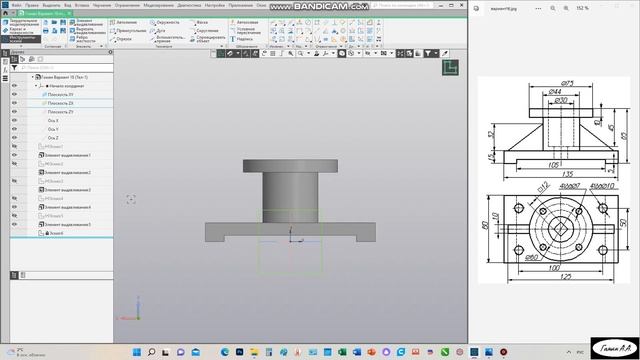Open the Моделирование menu
Viewport: 640px width, 360px height.
tap(158, 5)
